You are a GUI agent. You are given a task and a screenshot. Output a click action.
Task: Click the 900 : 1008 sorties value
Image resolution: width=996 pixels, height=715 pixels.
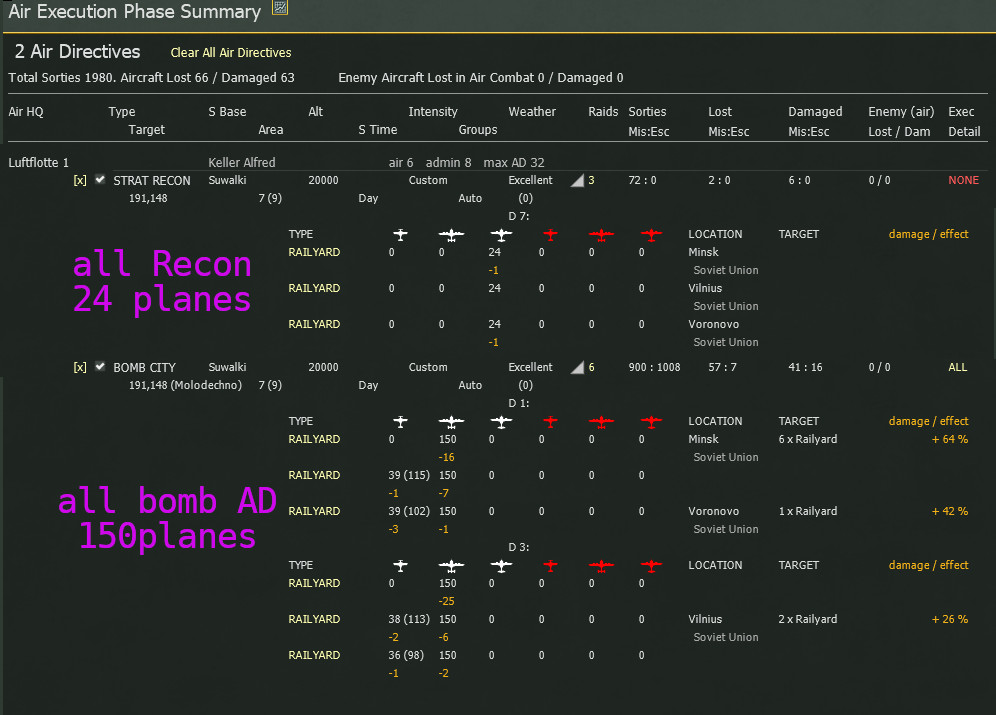pos(654,367)
